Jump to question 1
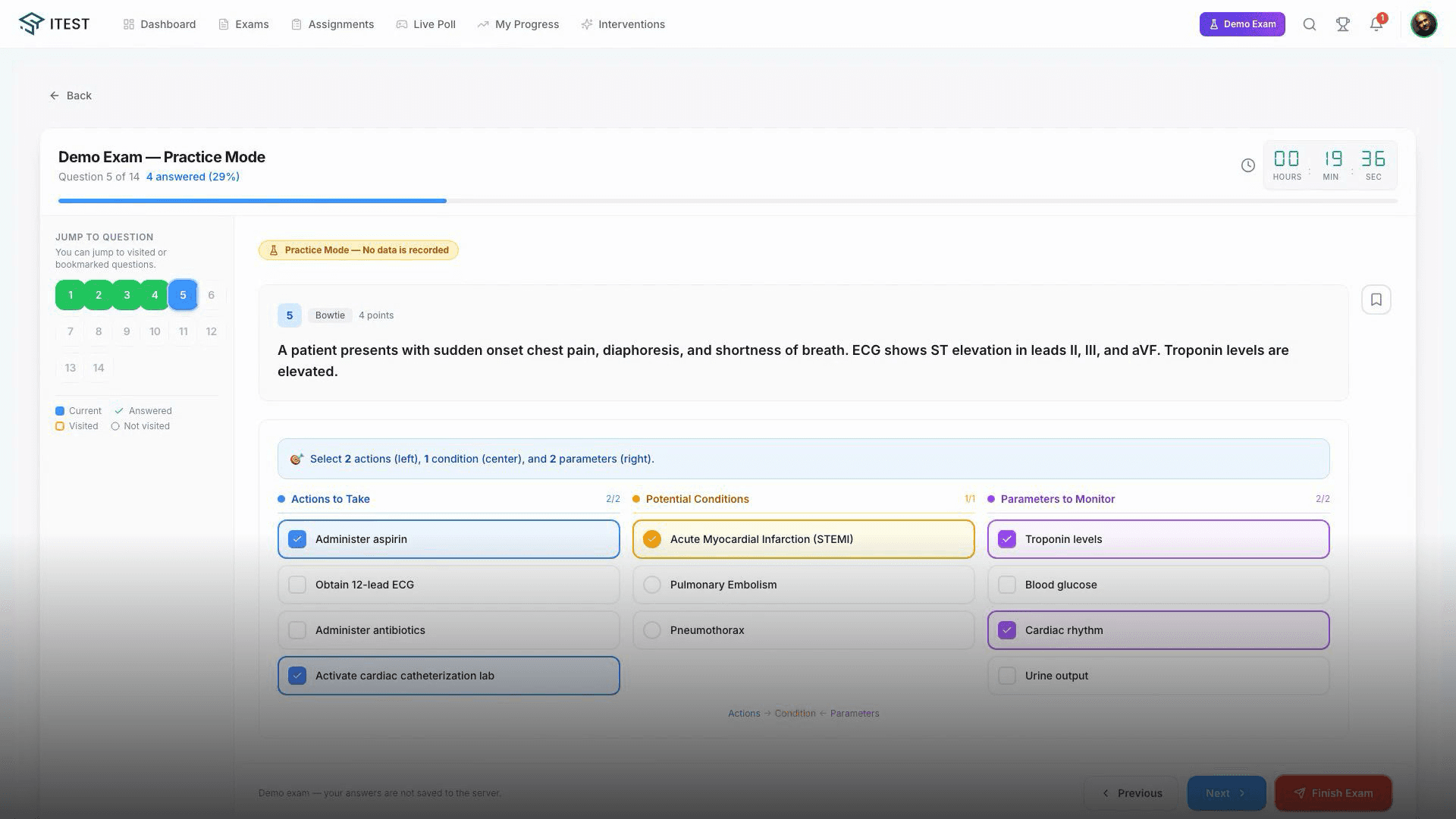The image size is (1456, 819). pyautogui.click(x=71, y=295)
